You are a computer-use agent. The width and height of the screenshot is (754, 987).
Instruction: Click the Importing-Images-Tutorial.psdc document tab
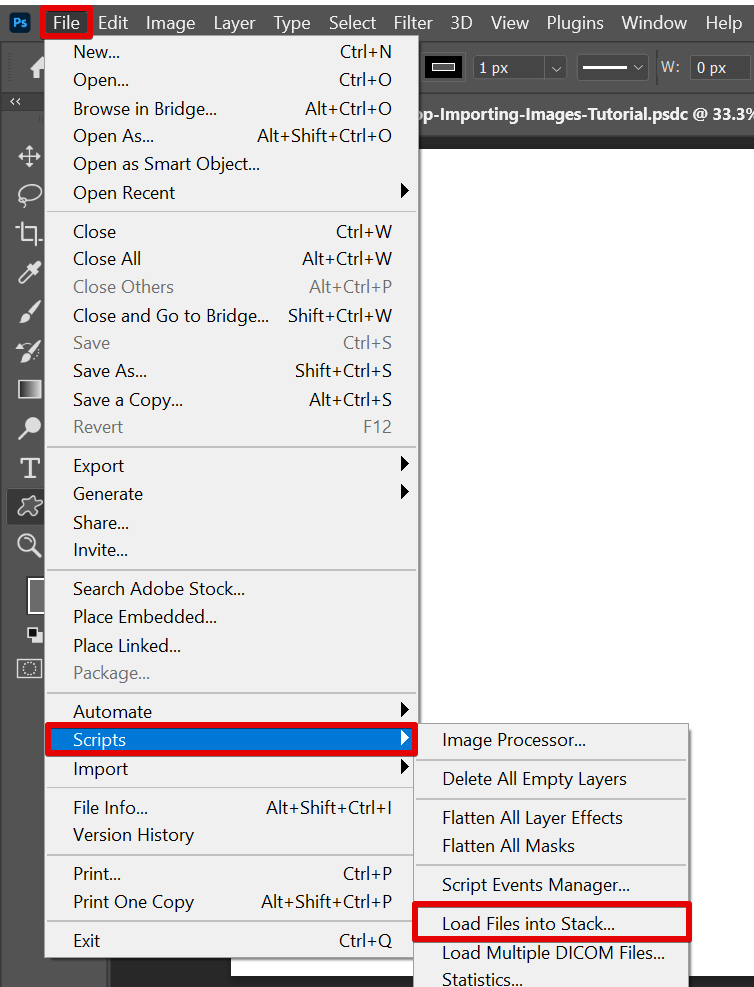(586, 114)
